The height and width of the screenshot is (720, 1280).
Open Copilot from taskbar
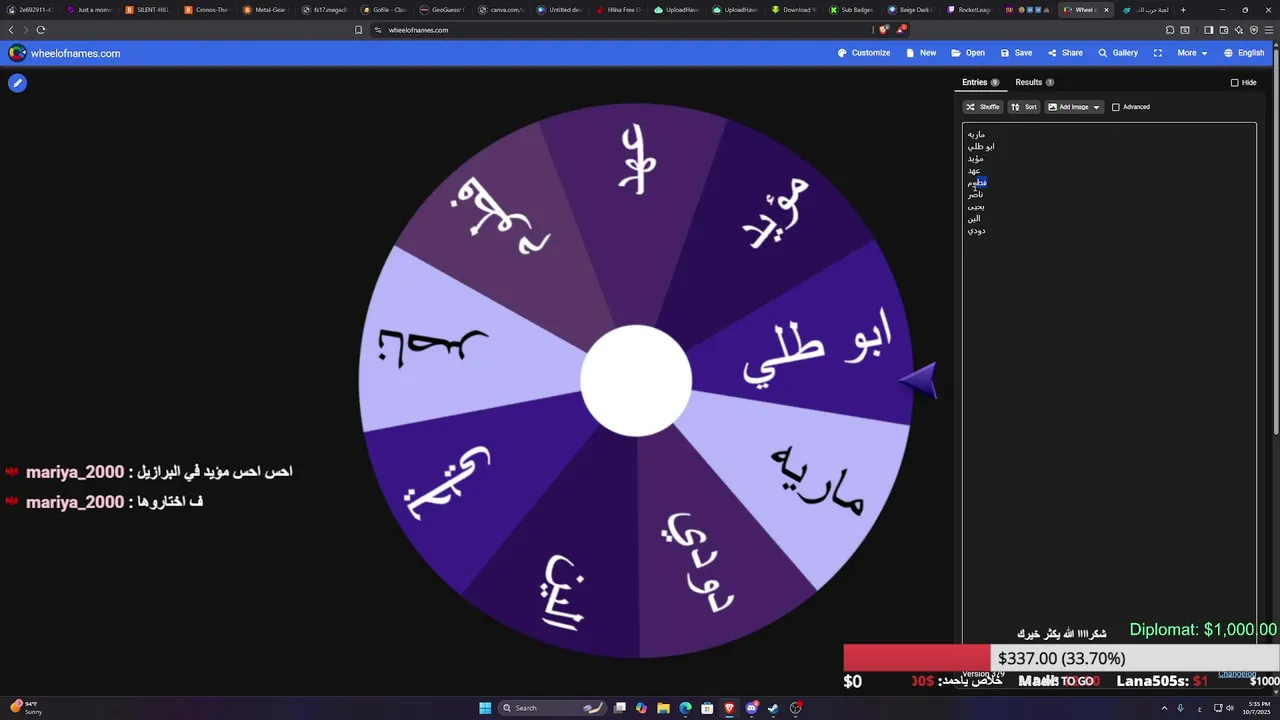pyautogui.click(x=641, y=708)
